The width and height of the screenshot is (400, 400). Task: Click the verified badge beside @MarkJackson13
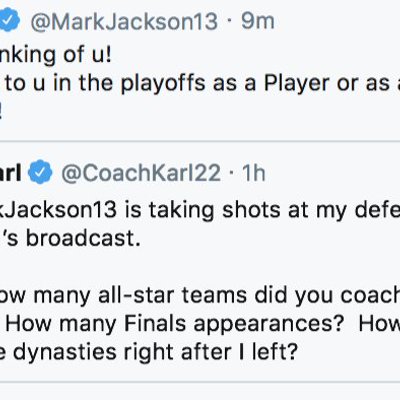[10, 21]
